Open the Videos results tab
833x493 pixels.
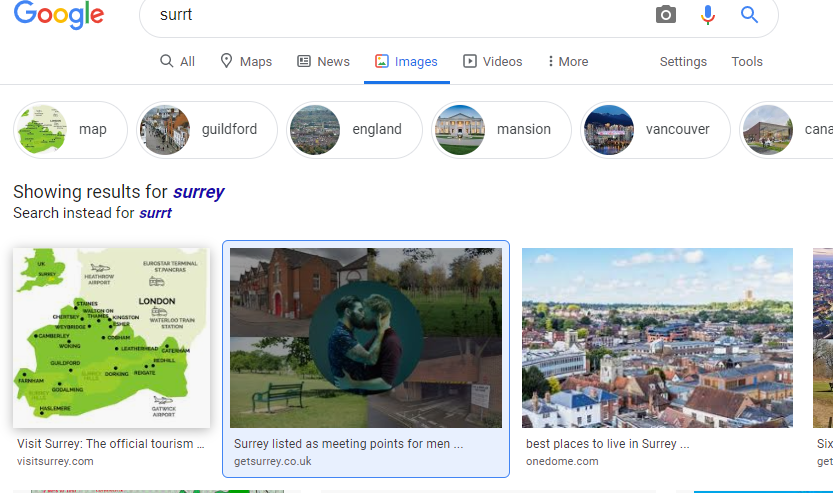click(492, 62)
